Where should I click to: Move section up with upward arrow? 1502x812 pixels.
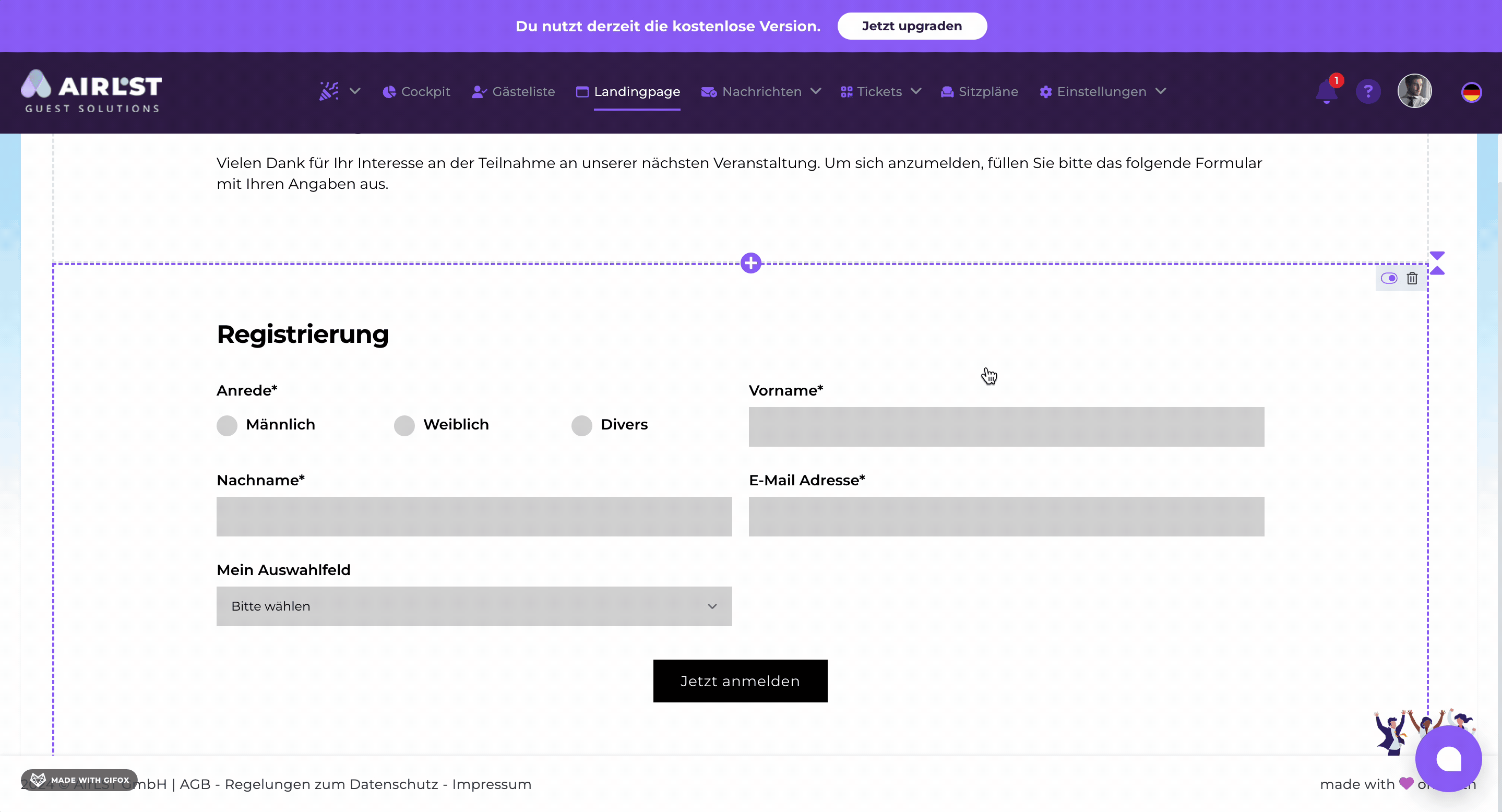[x=1437, y=270]
